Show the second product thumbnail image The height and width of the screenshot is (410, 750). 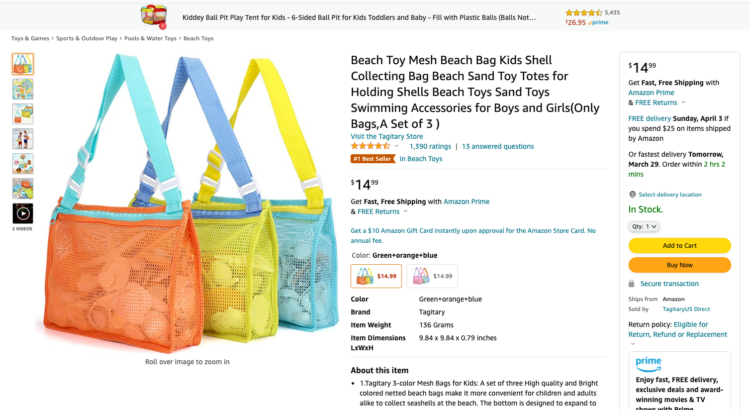[x=22, y=89]
